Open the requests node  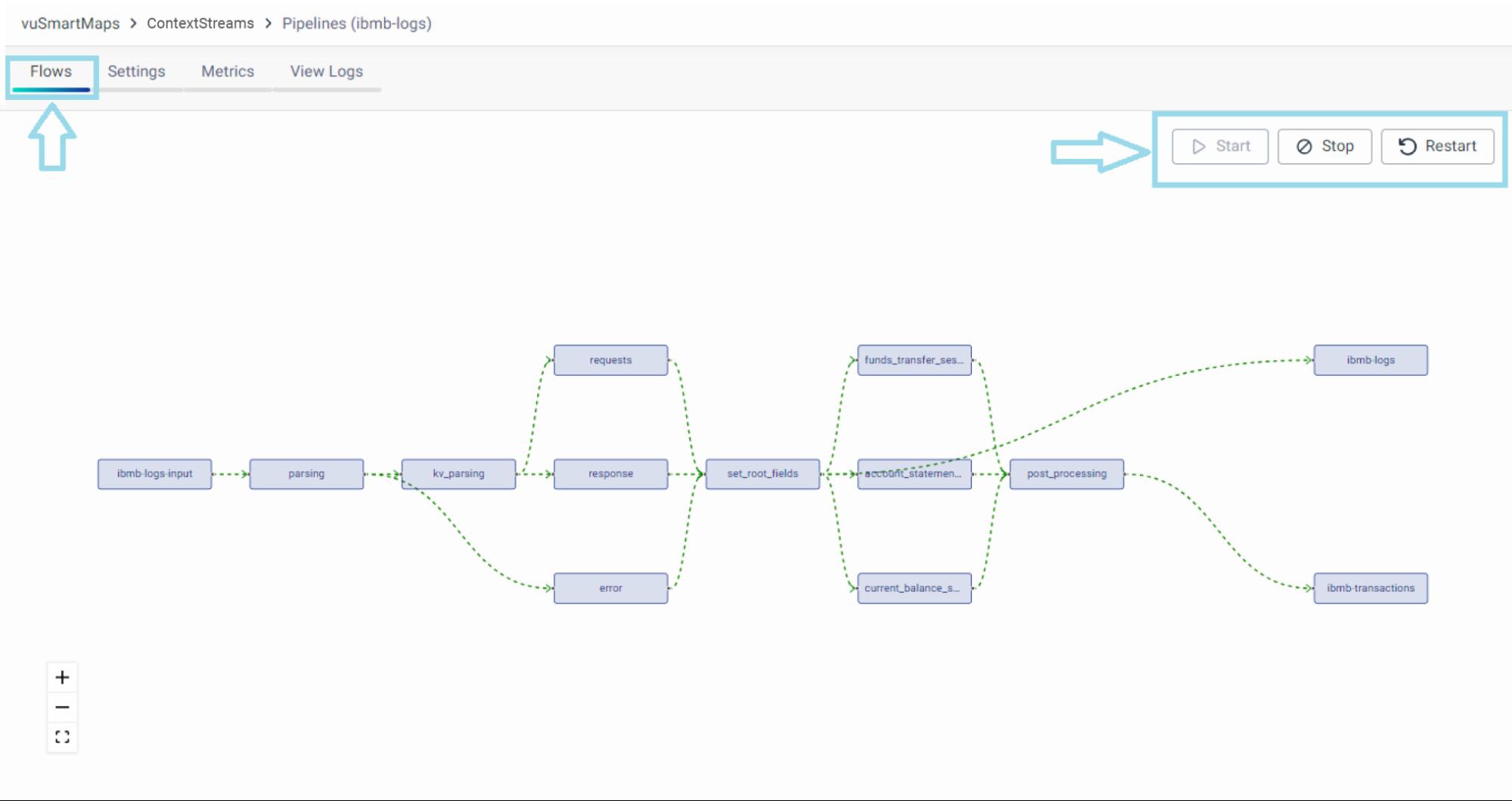coord(610,360)
